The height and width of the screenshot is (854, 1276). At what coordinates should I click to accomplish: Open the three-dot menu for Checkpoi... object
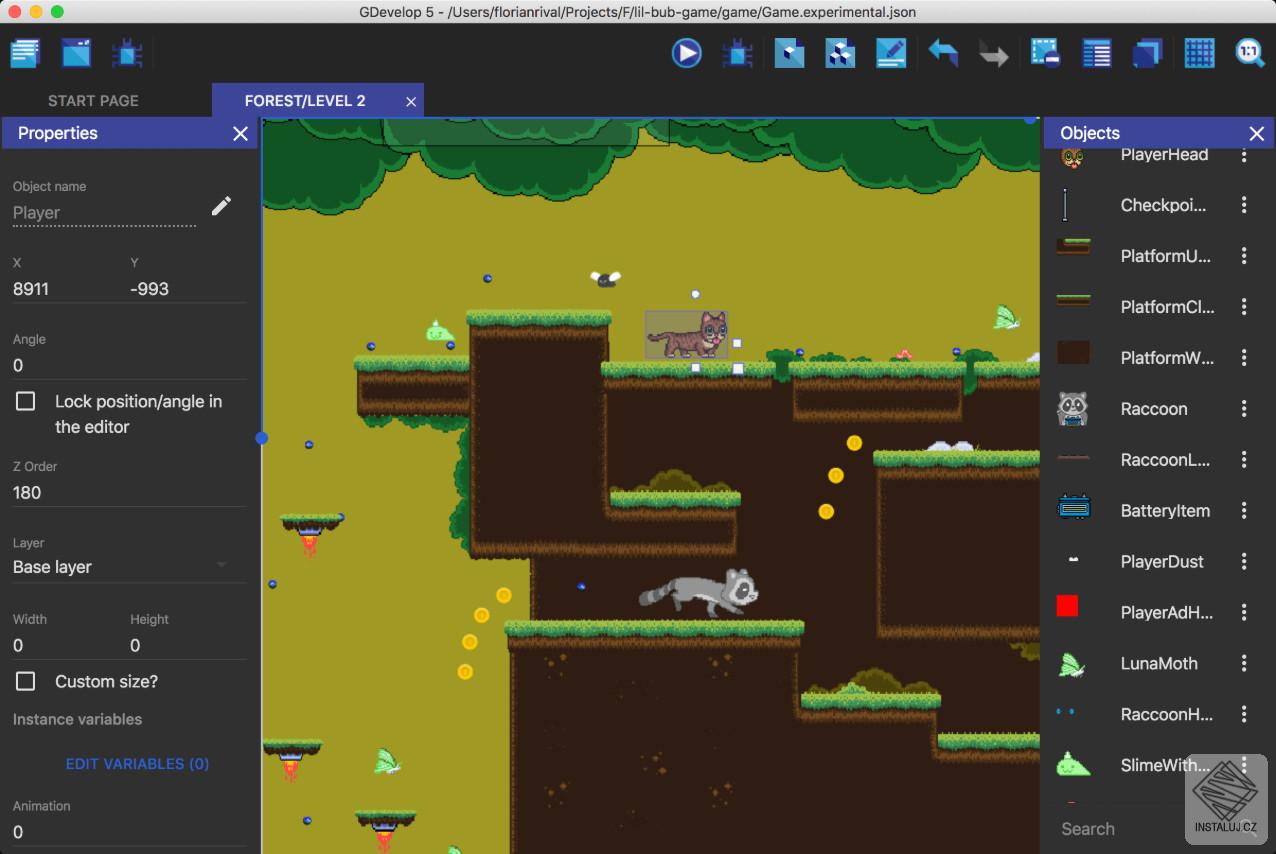click(x=1244, y=205)
